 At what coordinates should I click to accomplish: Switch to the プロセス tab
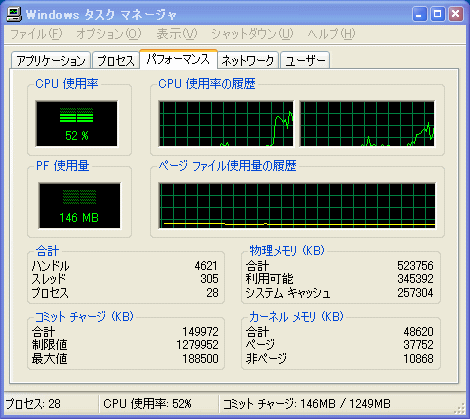[116, 60]
